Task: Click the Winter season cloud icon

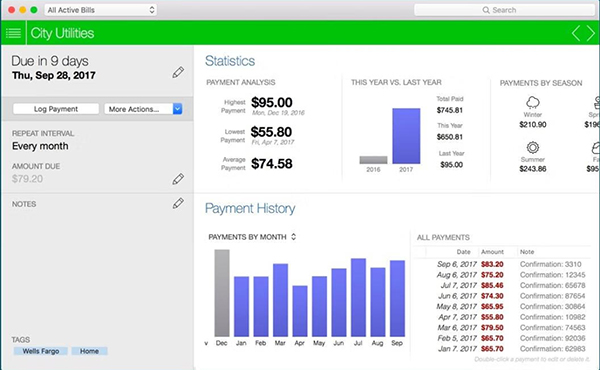Action: pyautogui.click(x=533, y=103)
